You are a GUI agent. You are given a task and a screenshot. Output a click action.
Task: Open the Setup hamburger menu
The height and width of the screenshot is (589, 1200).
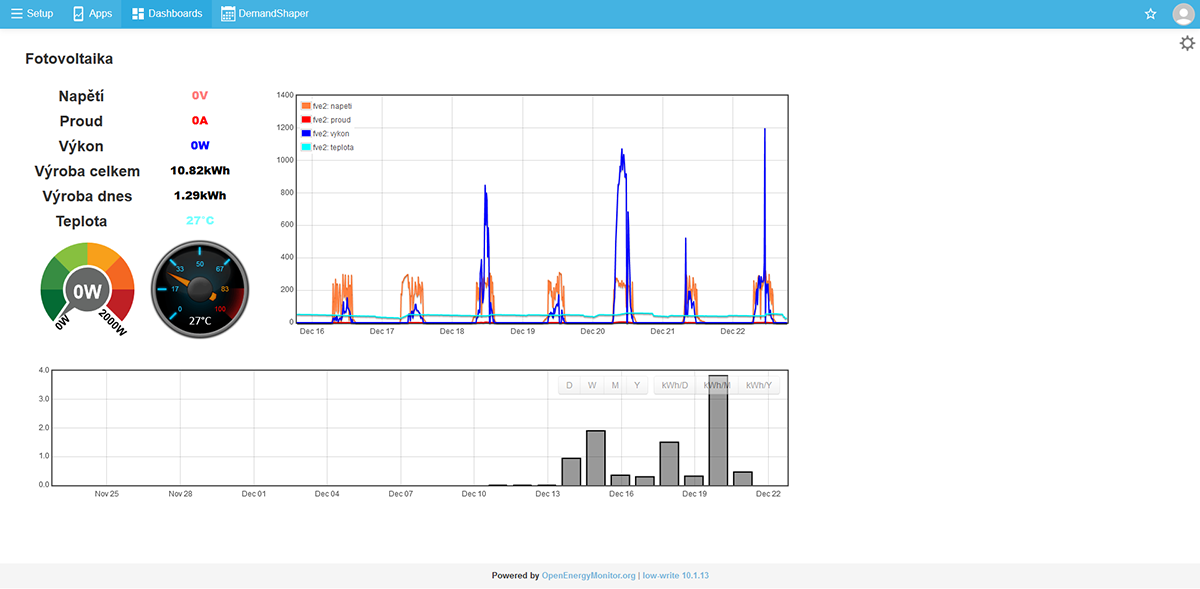(31, 14)
